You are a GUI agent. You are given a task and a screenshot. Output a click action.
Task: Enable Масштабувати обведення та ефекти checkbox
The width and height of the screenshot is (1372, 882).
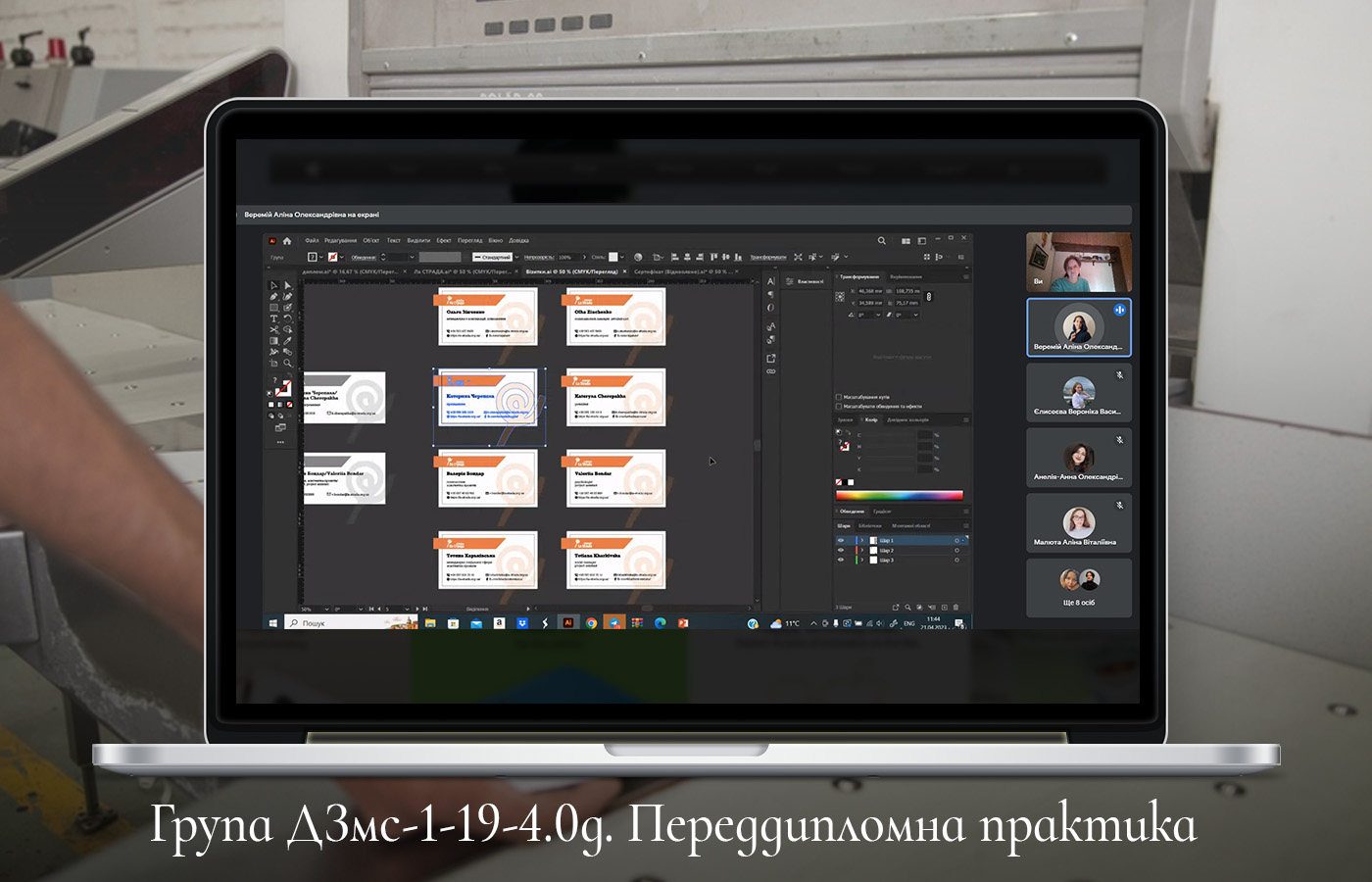point(839,406)
